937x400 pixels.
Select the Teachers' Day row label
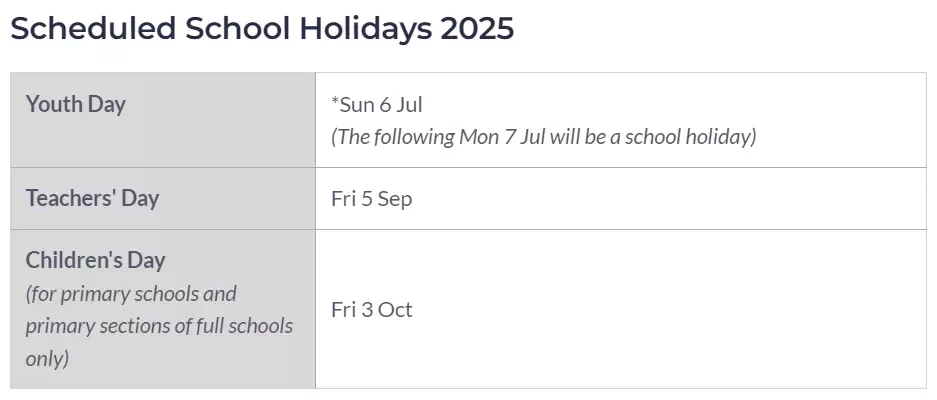tap(92, 198)
